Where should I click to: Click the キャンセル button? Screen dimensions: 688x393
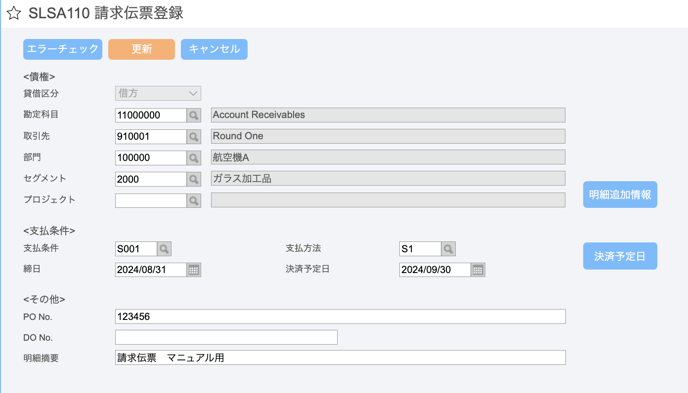pyautogui.click(x=214, y=49)
